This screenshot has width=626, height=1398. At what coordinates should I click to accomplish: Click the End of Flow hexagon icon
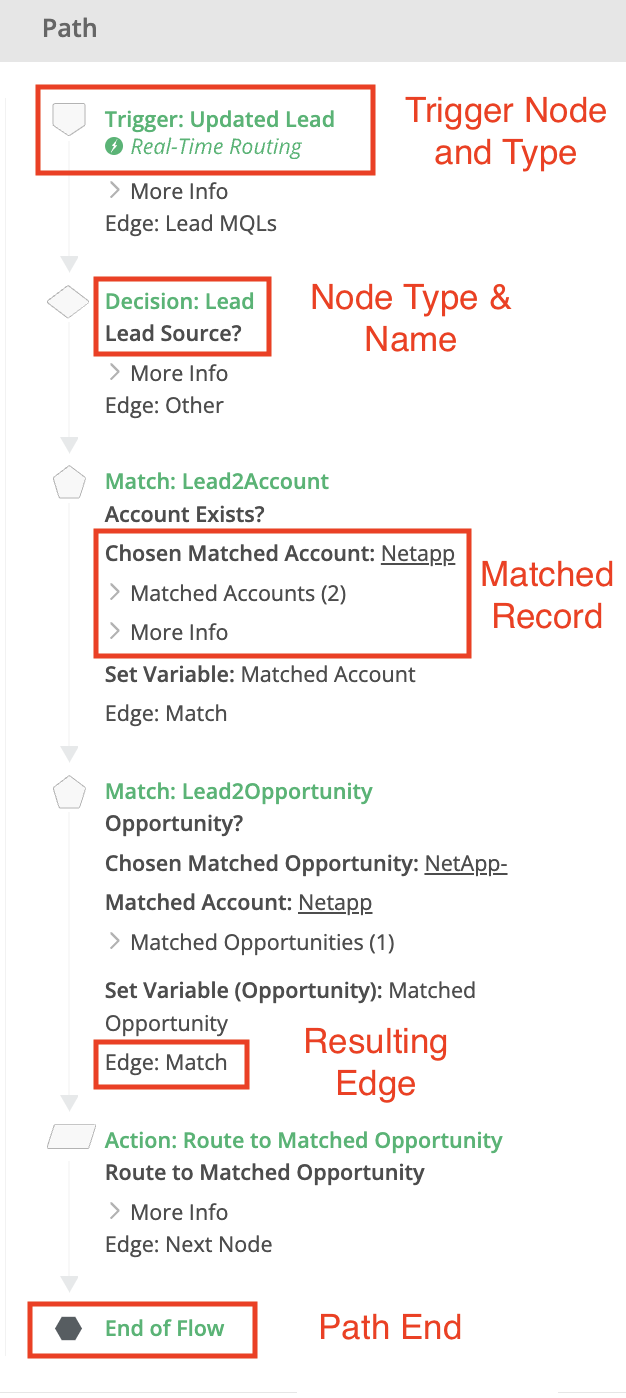click(68, 1329)
